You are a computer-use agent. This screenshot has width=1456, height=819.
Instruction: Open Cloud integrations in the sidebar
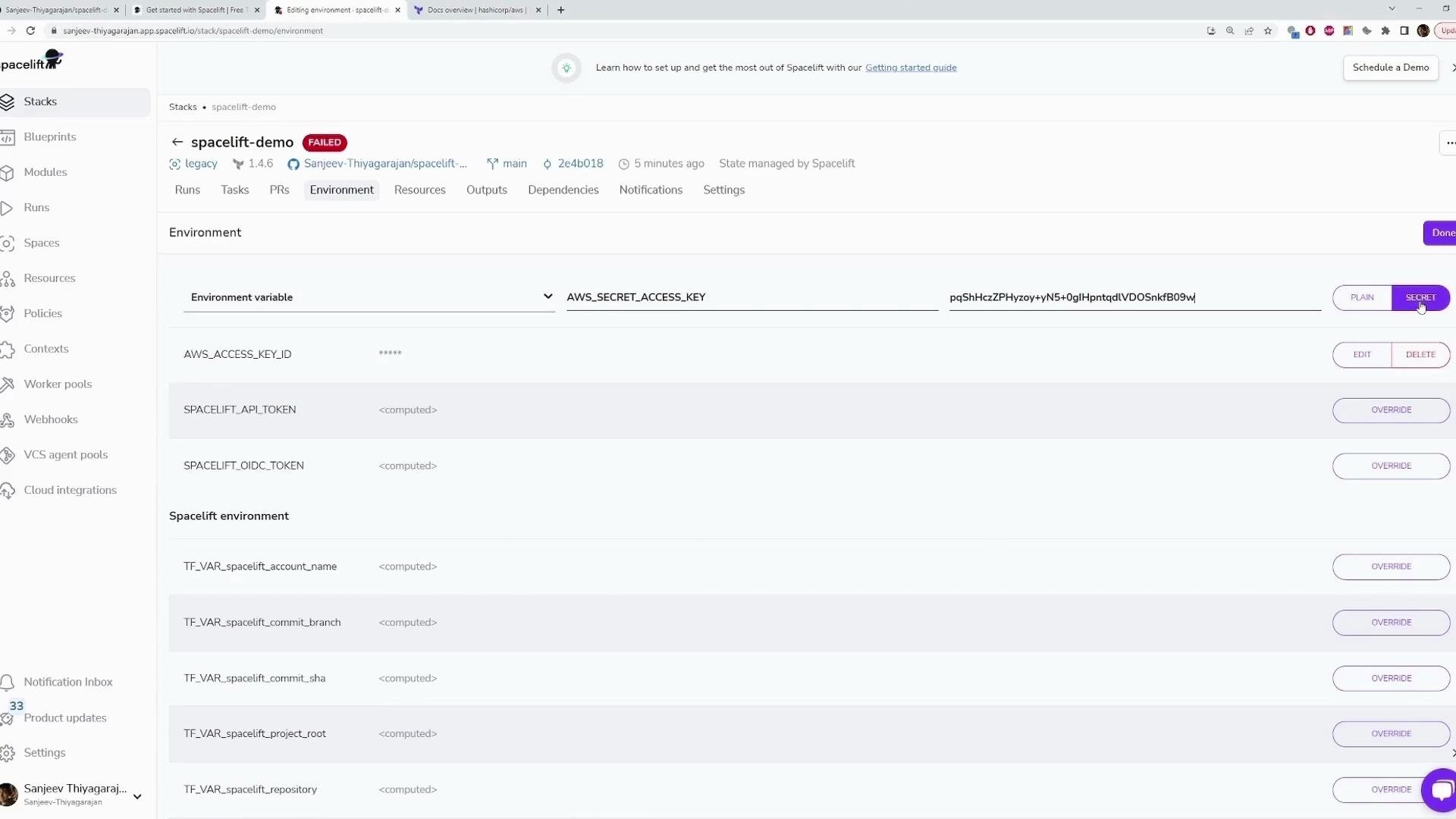tap(70, 490)
